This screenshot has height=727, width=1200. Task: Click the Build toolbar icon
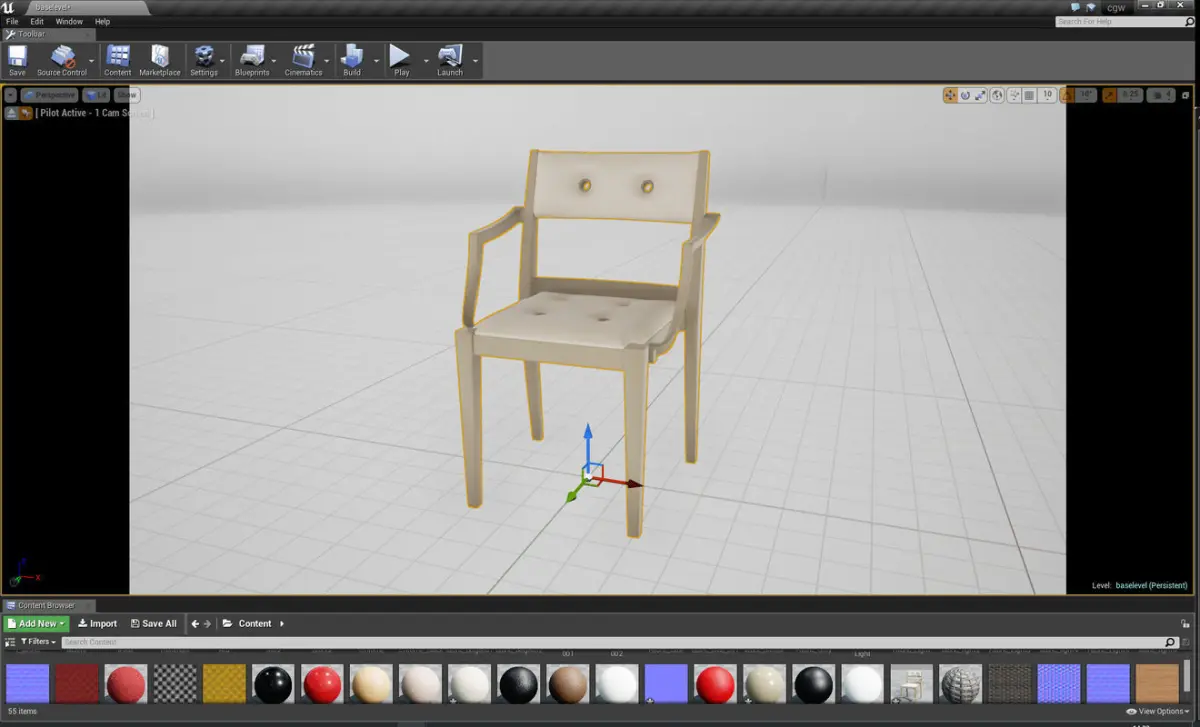(x=352, y=60)
